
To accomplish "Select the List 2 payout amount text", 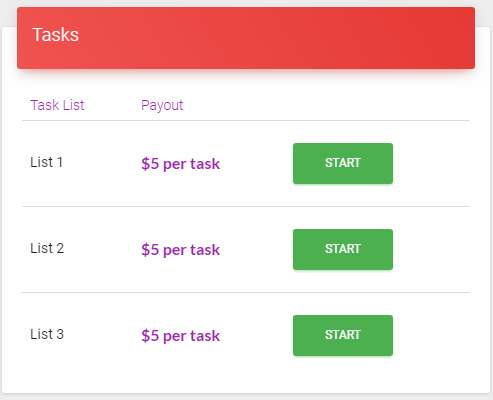I will click(180, 250).
